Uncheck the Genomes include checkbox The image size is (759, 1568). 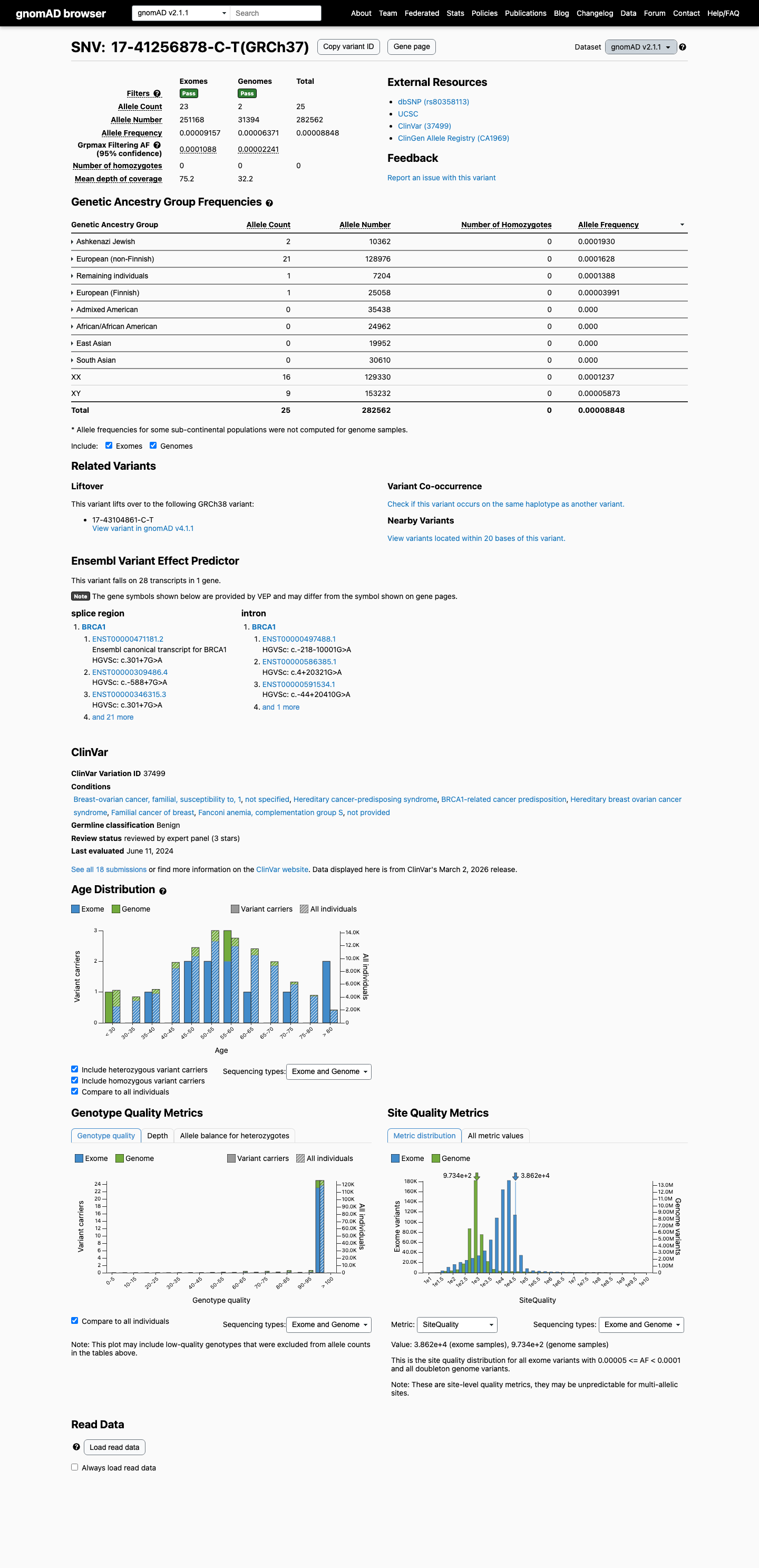[153, 445]
